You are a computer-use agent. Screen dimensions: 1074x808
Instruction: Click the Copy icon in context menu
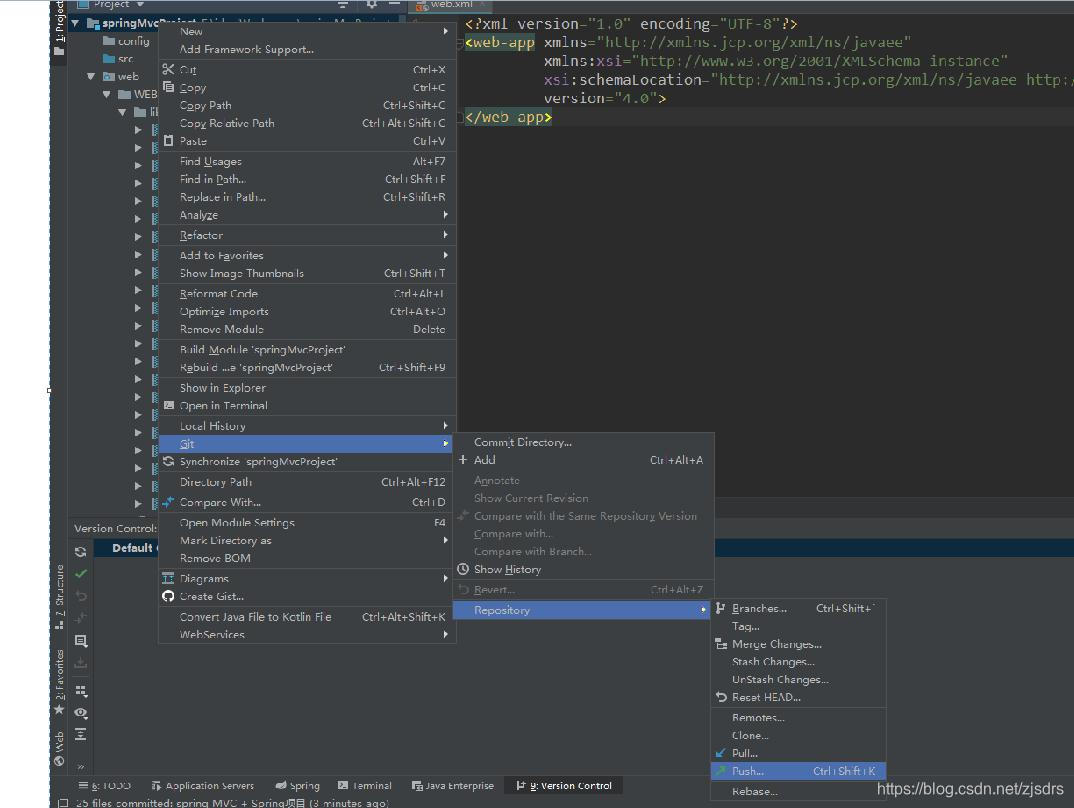coord(168,87)
